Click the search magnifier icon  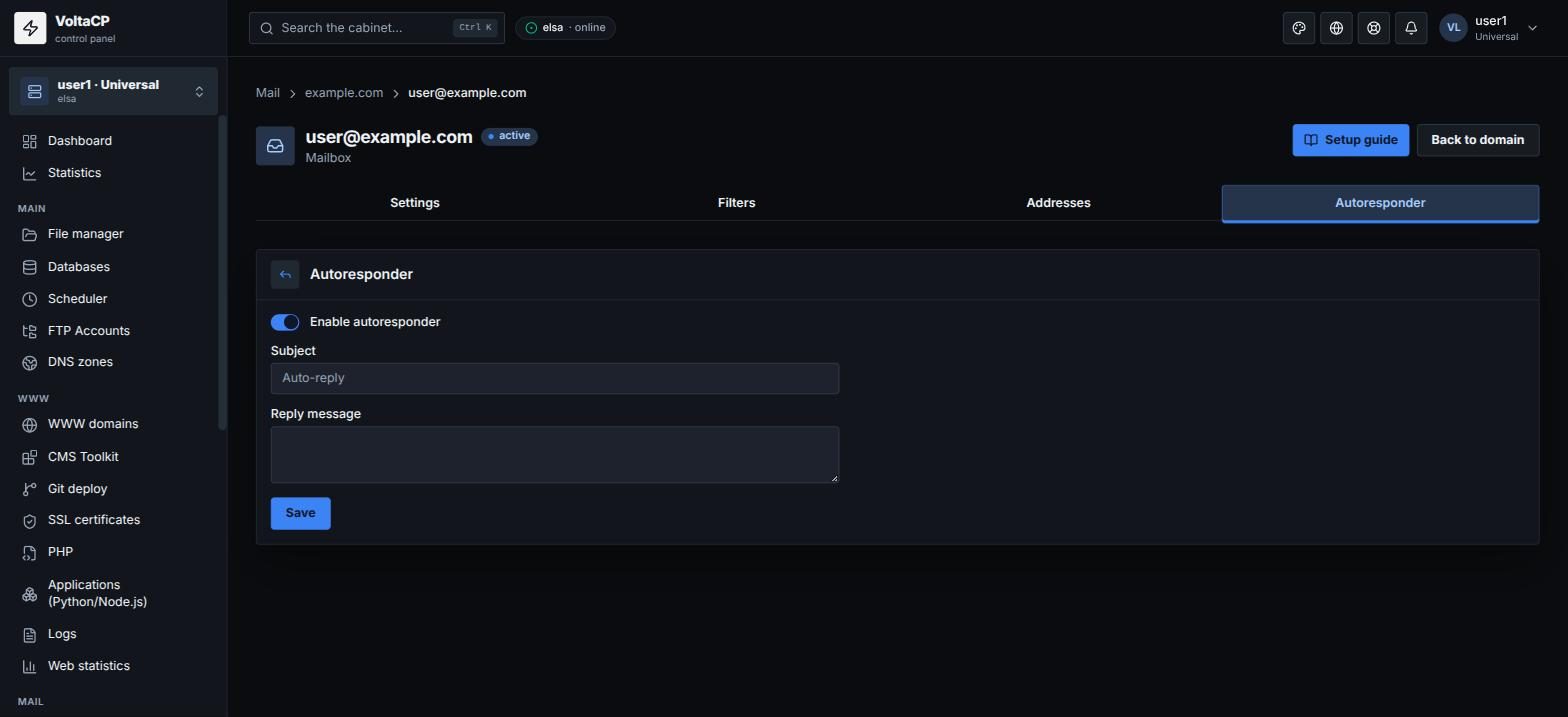coord(267,28)
